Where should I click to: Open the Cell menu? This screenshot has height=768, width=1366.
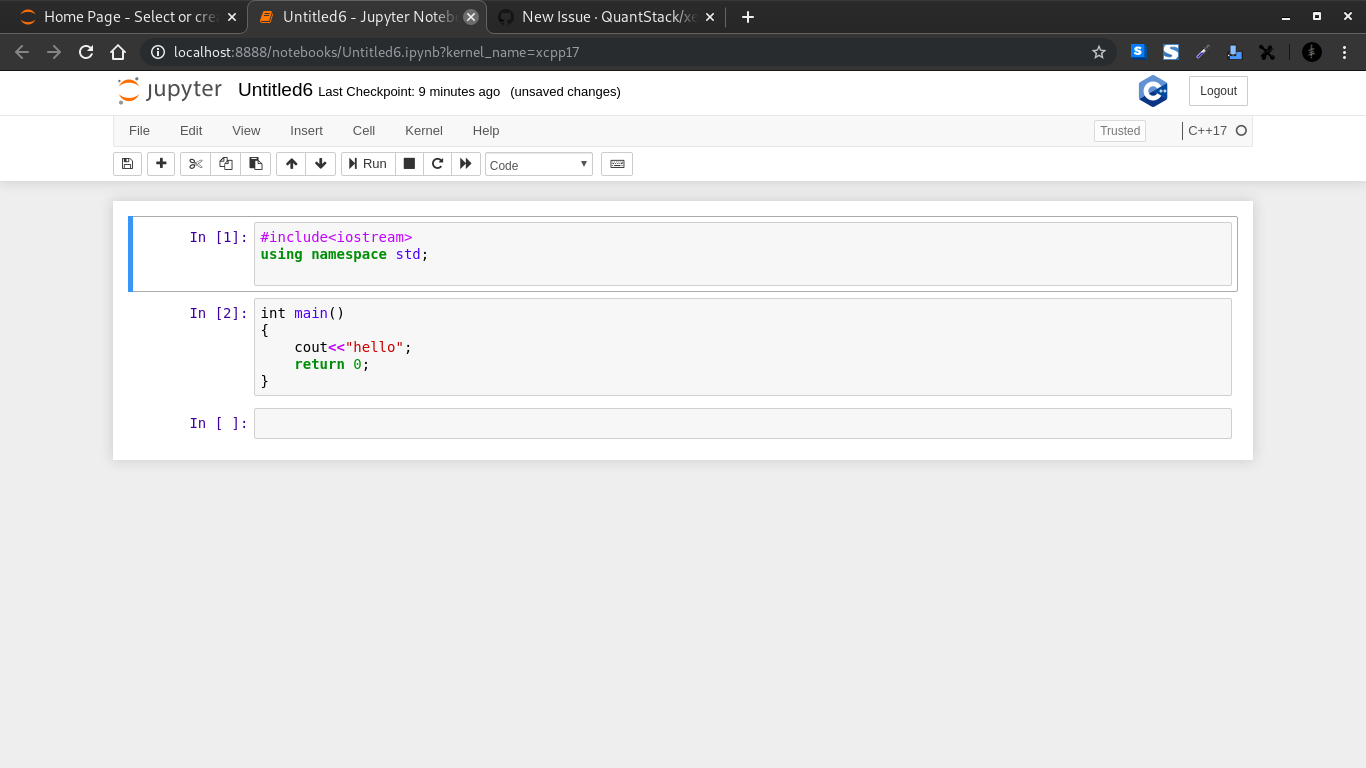pos(363,130)
